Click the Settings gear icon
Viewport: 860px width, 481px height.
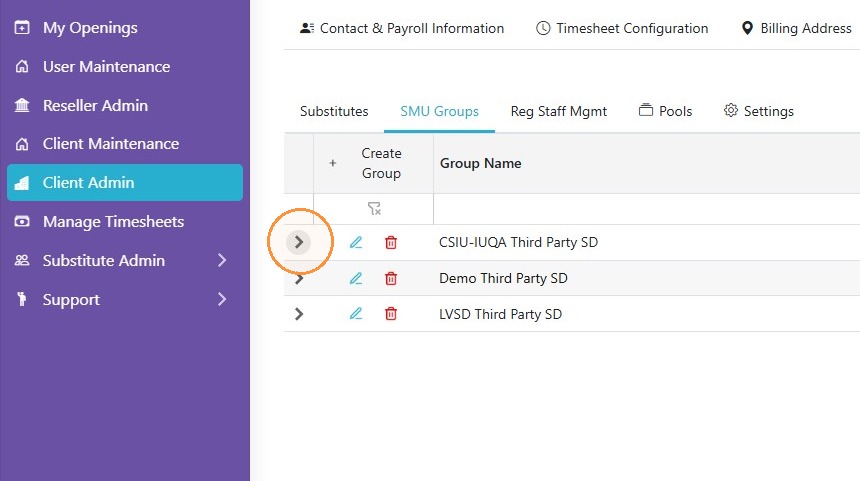[731, 110]
